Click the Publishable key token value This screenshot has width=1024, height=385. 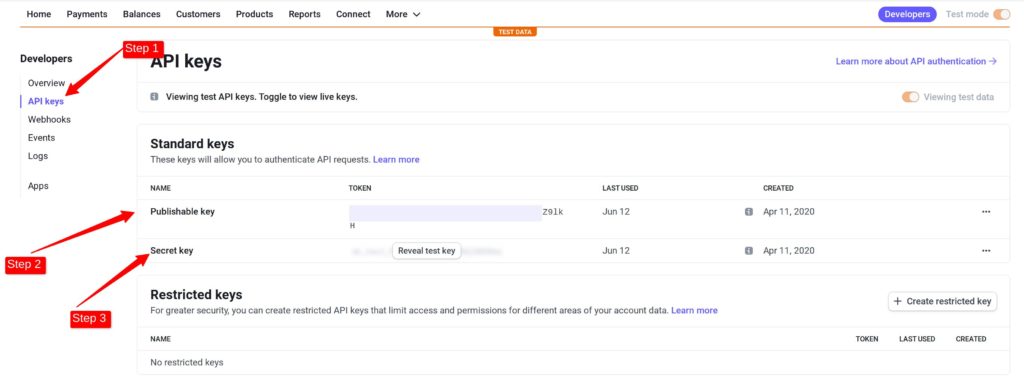point(456,218)
